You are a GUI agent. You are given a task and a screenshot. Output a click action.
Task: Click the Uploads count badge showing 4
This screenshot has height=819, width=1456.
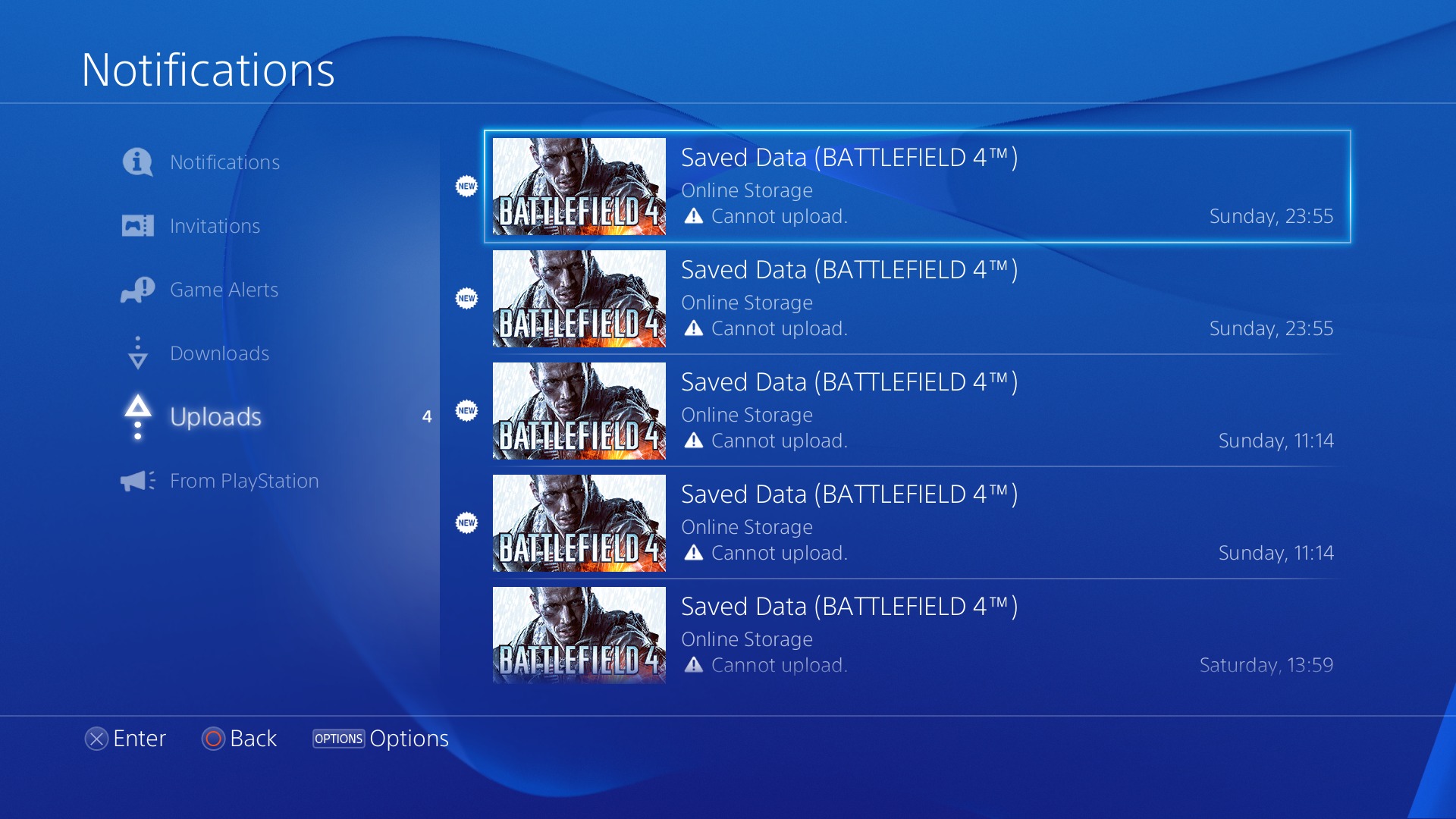427,416
